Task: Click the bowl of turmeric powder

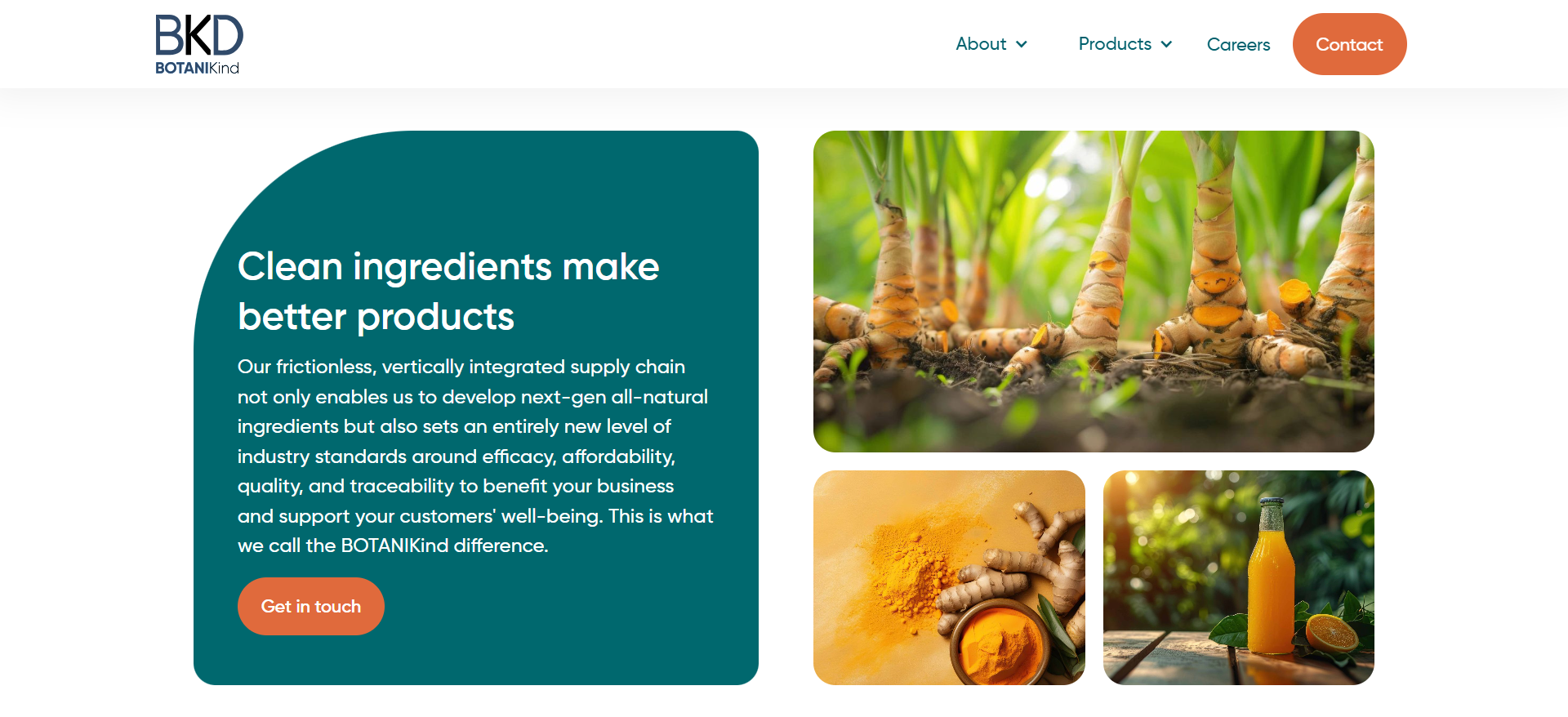Action: pos(1001,645)
